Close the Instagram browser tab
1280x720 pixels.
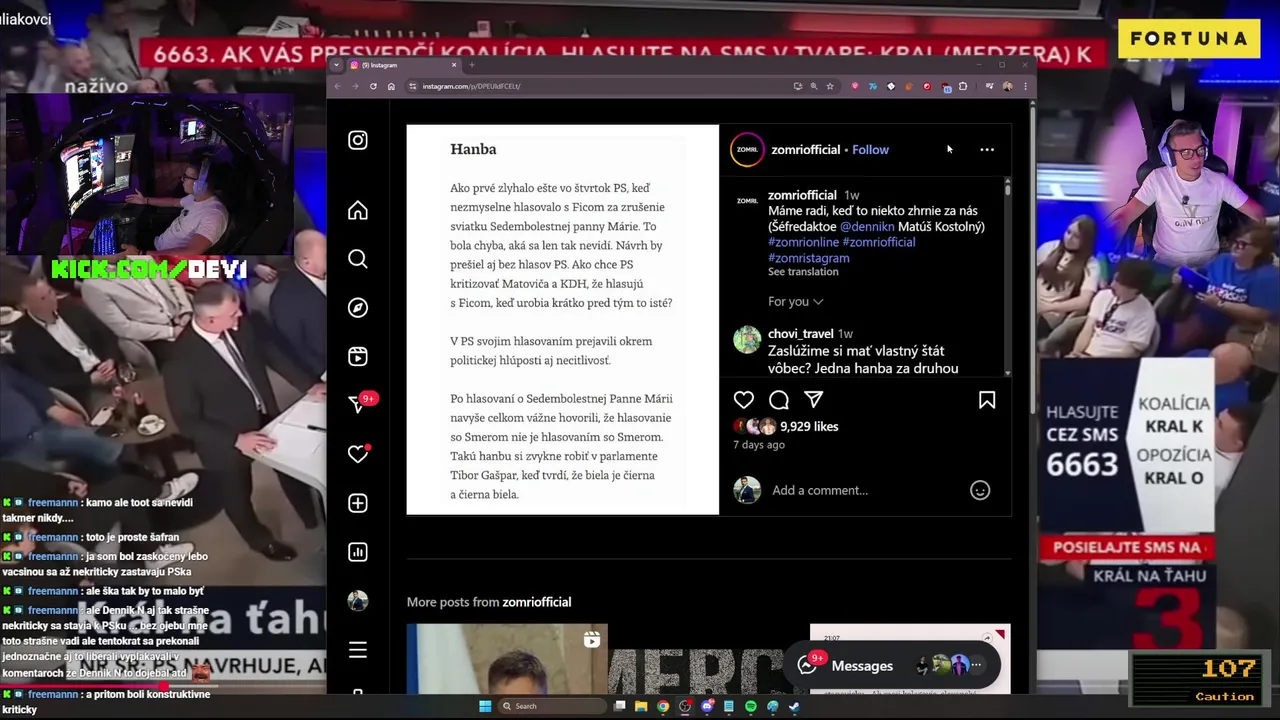click(454, 65)
